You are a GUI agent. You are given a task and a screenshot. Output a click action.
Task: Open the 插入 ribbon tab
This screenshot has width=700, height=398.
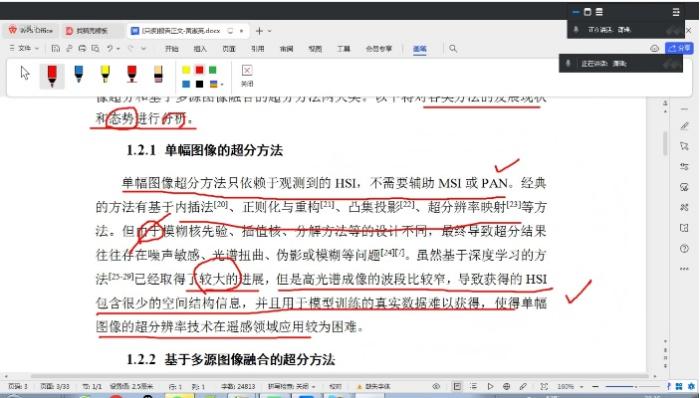click(200, 49)
